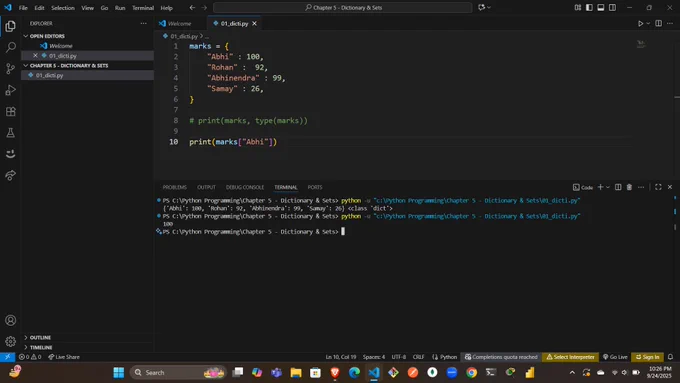Open the Help menu
The height and width of the screenshot is (383, 680).
pyautogui.click(x=167, y=8)
